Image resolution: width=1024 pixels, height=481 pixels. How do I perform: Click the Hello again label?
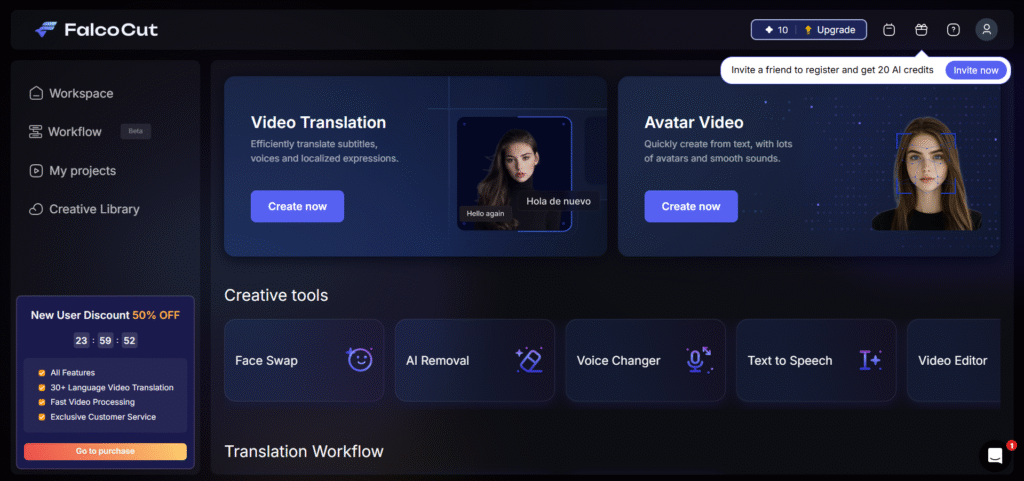485,213
